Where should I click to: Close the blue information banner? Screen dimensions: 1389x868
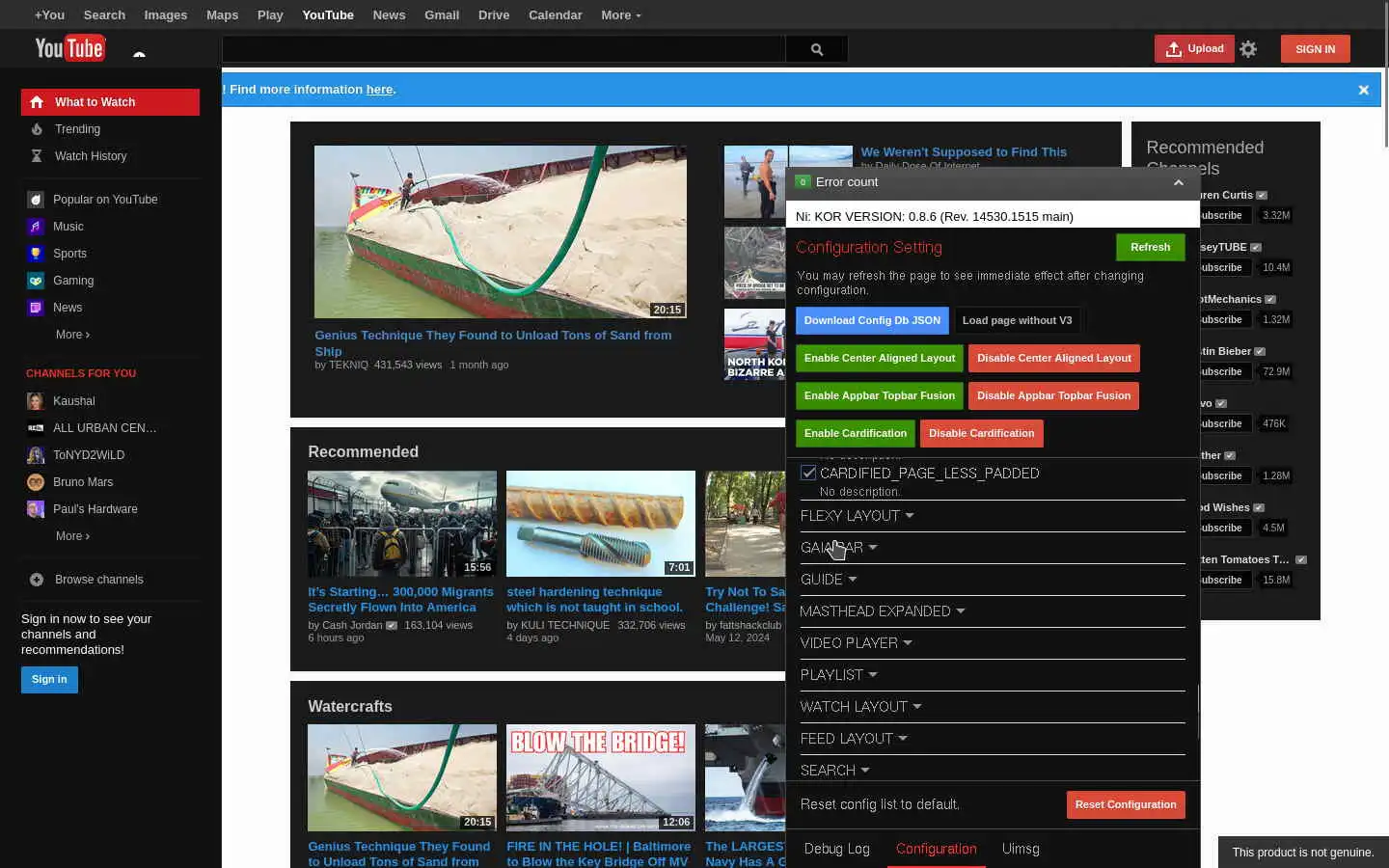click(x=1363, y=90)
